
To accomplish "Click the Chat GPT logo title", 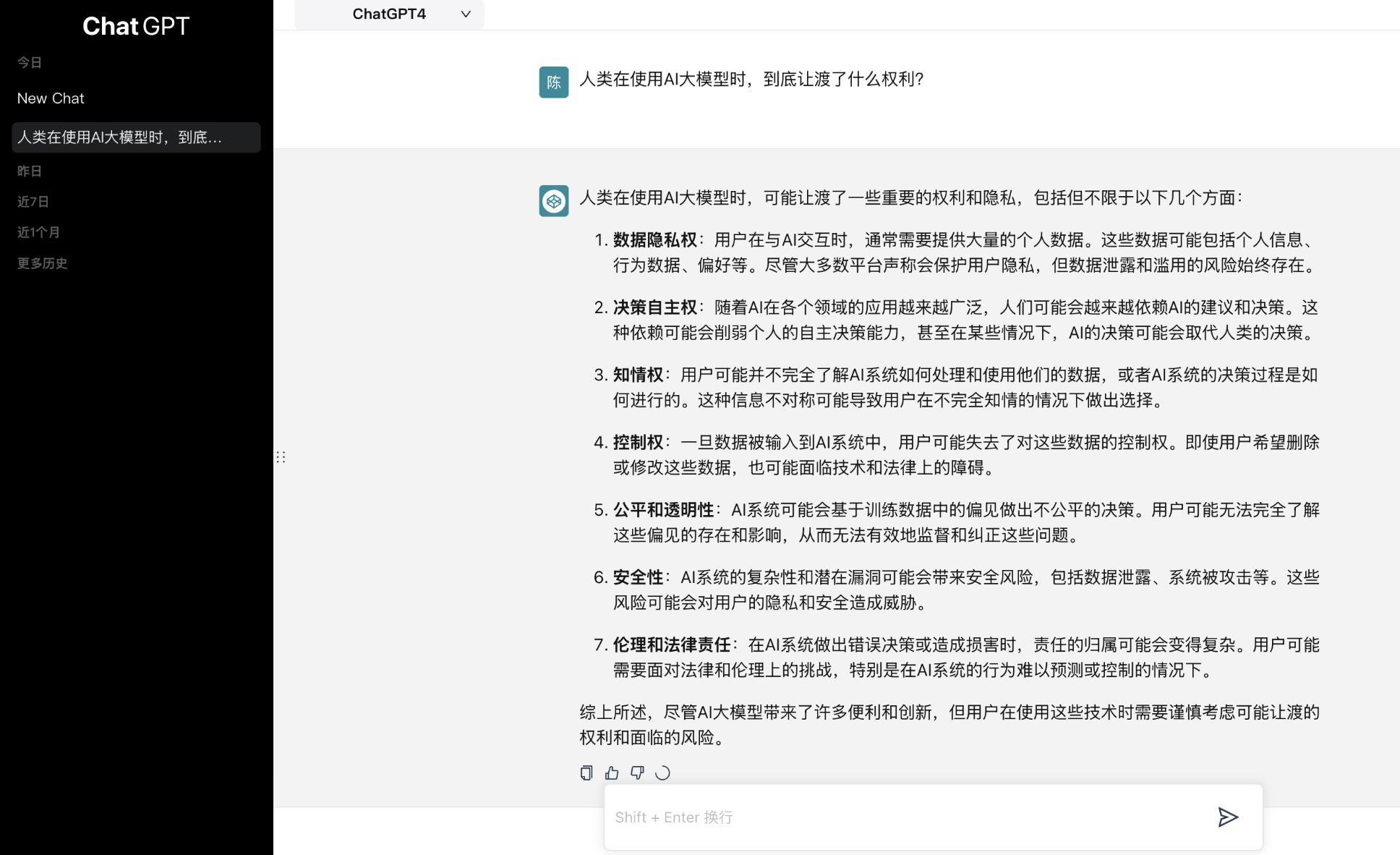I will point(136,26).
